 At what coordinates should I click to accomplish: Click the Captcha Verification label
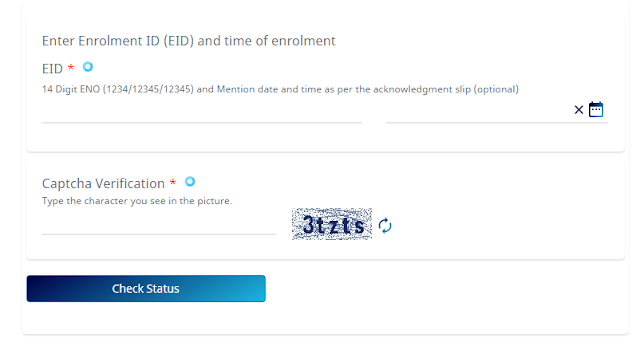[103, 184]
